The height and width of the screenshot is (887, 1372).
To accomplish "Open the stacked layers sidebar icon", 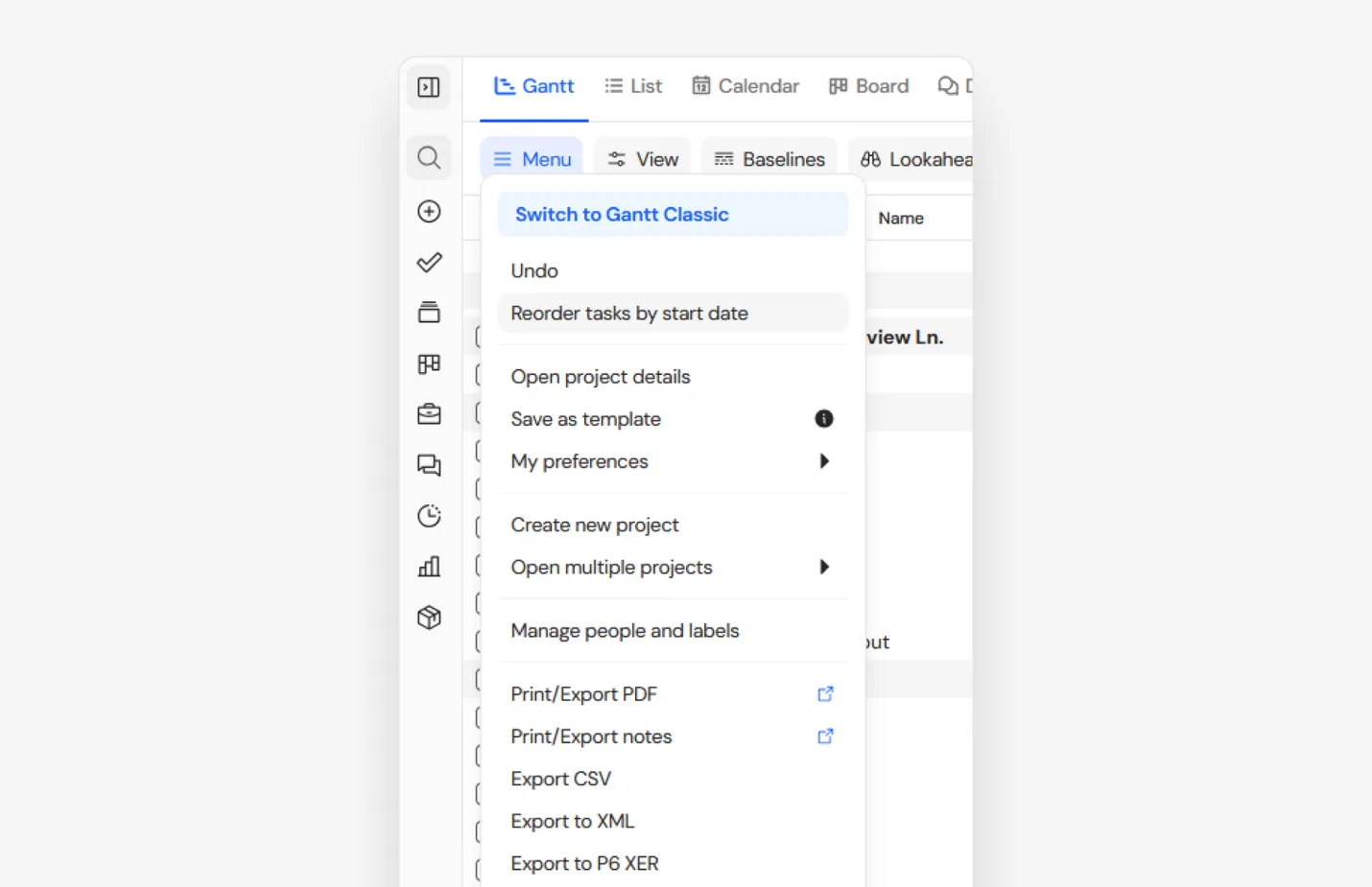I will pos(429,313).
